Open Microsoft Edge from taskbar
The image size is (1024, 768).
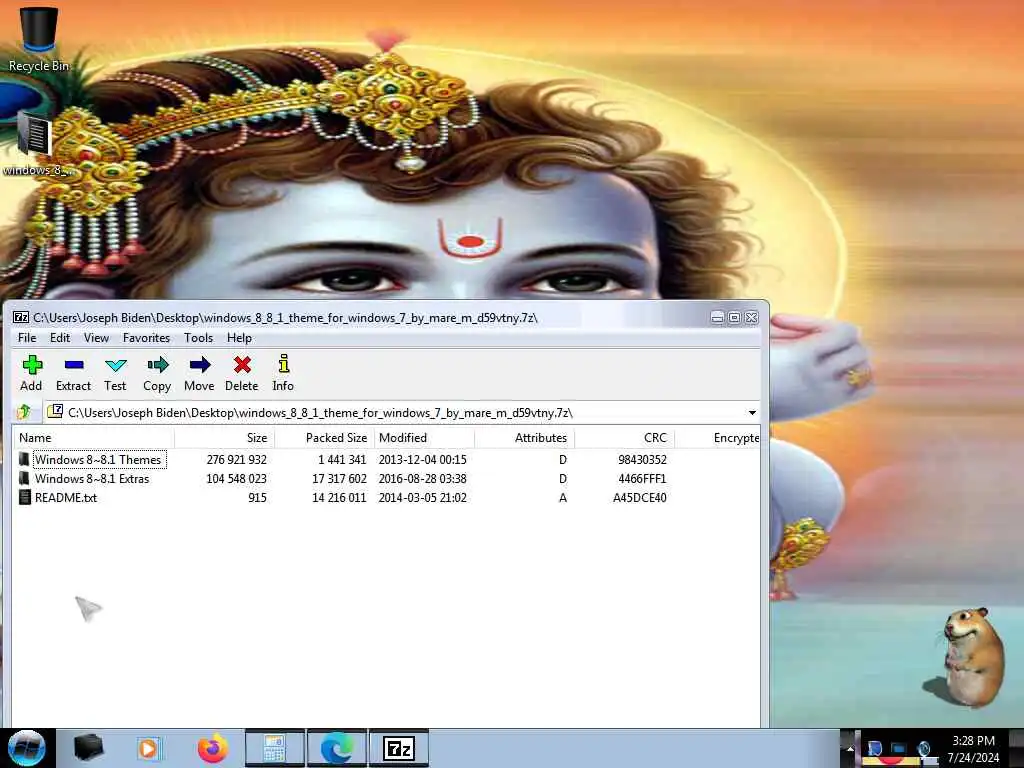[336, 748]
